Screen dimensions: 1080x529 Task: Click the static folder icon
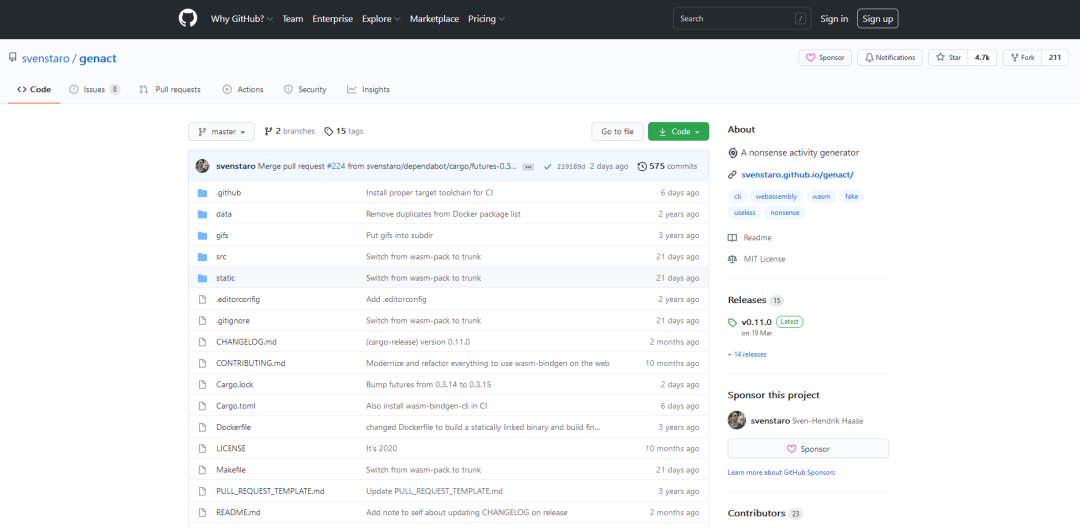pyautogui.click(x=202, y=278)
